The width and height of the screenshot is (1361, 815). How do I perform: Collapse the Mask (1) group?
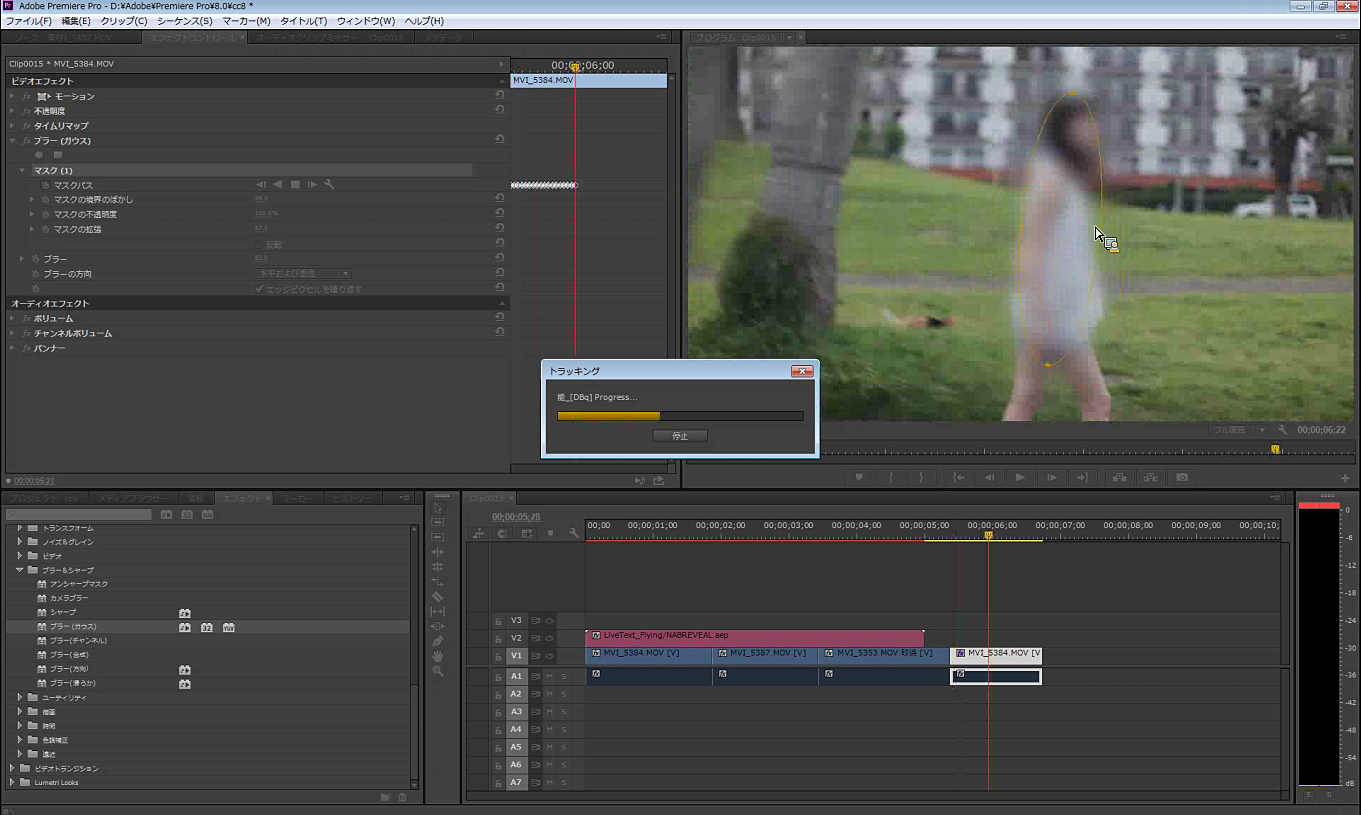pyautogui.click(x=22, y=170)
